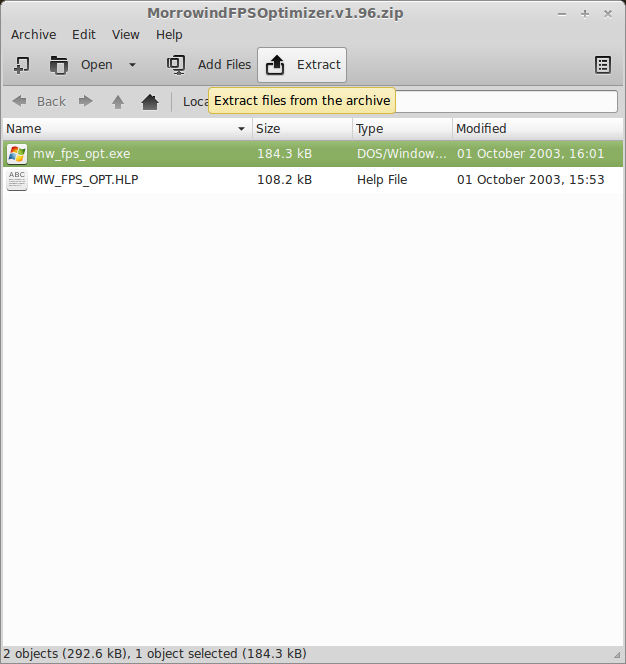Image resolution: width=626 pixels, height=664 pixels.
Task: Click the Extract button
Action: [302, 65]
